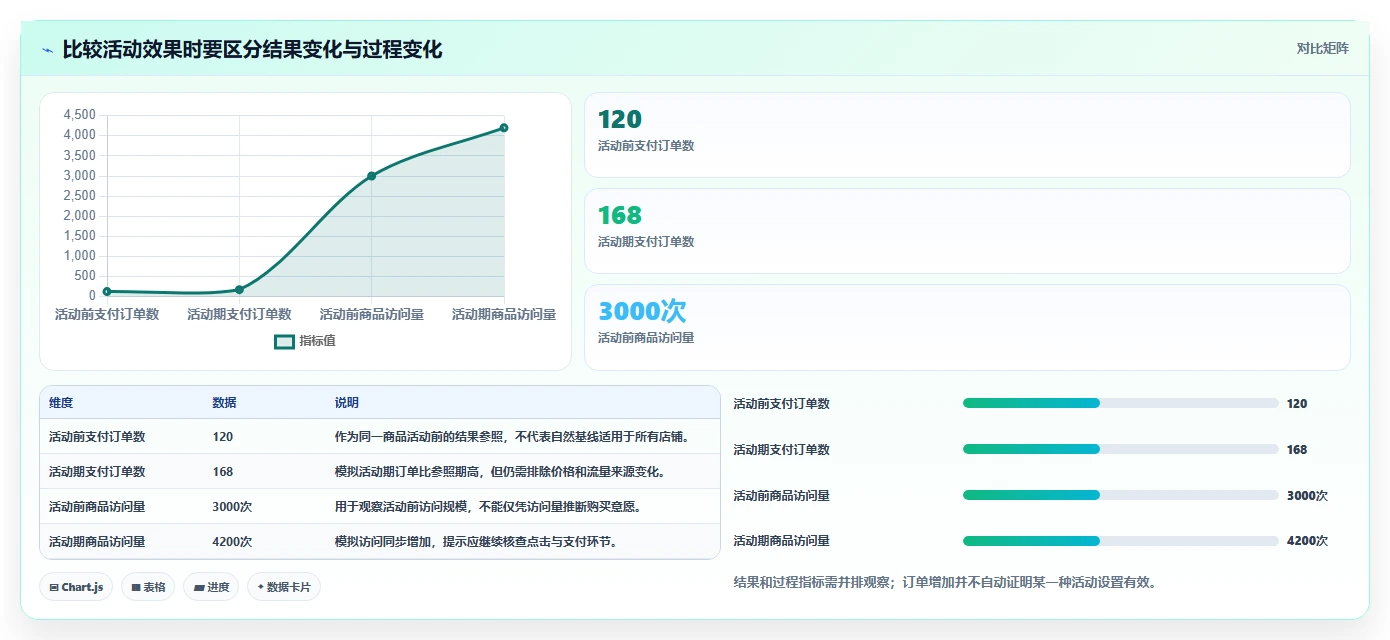Click the title 比较活动效果时要区分结果变化与过程变化
This screenshot has width=1390, height=640.
[252, 49]
